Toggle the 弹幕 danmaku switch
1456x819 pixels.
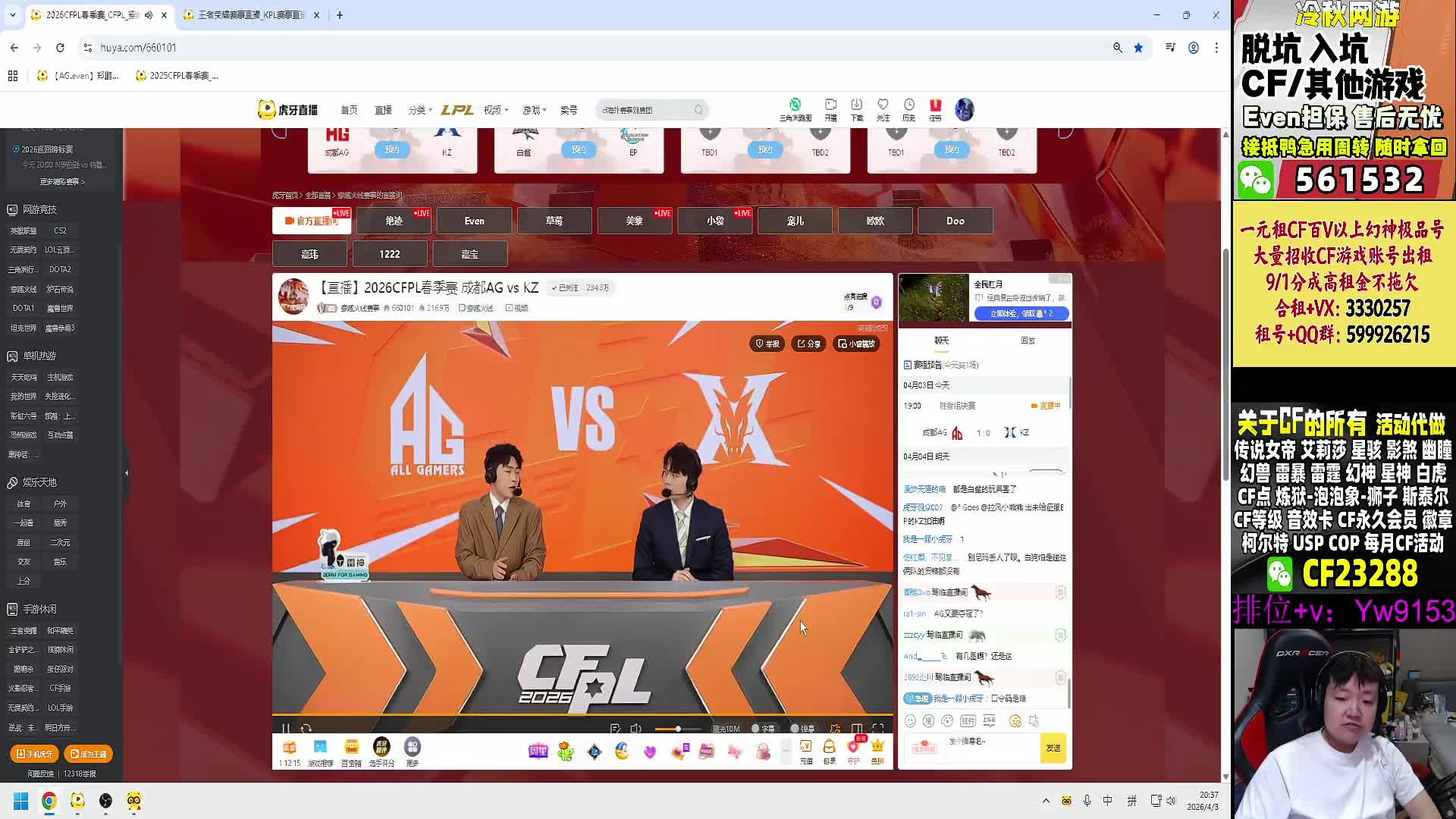802,729
